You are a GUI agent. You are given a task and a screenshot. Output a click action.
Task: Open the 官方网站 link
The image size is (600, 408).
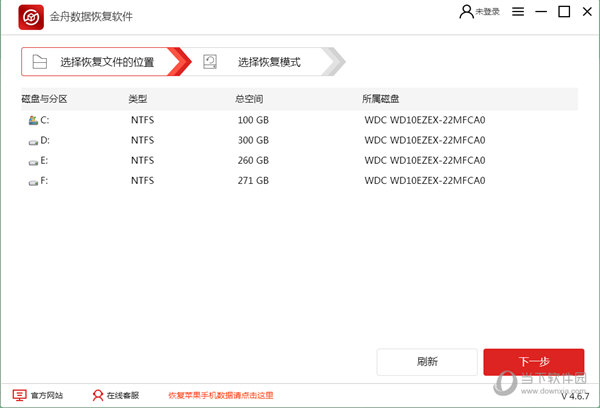[x=47, y=395]
